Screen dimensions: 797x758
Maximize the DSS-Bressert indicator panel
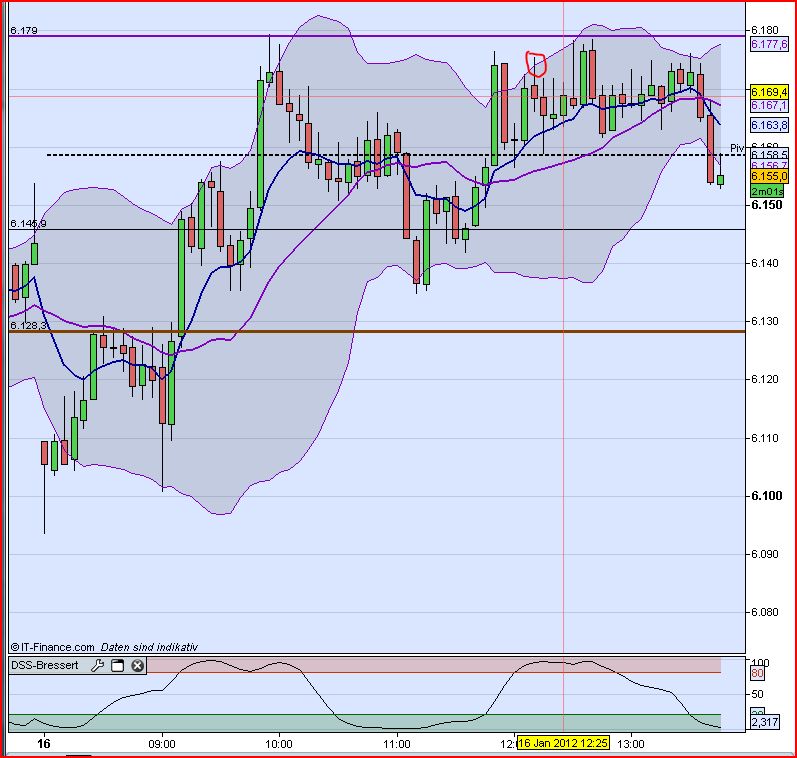point(117,665)
